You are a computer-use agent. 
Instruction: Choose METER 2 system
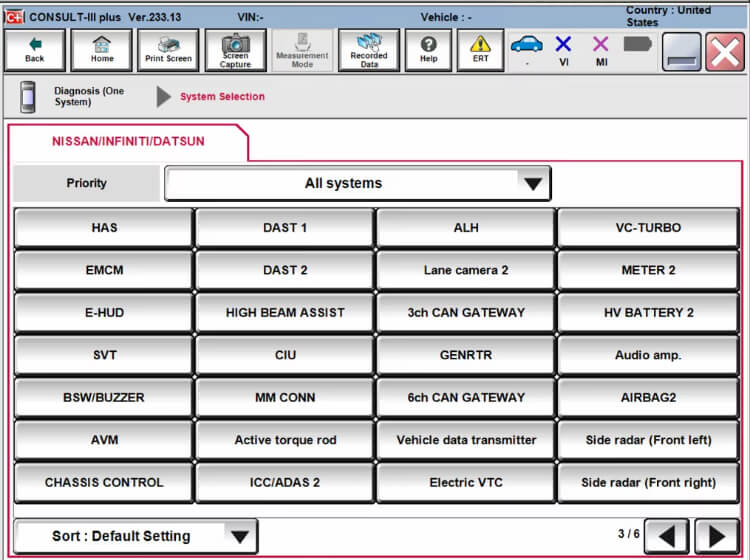pos(648,270)
